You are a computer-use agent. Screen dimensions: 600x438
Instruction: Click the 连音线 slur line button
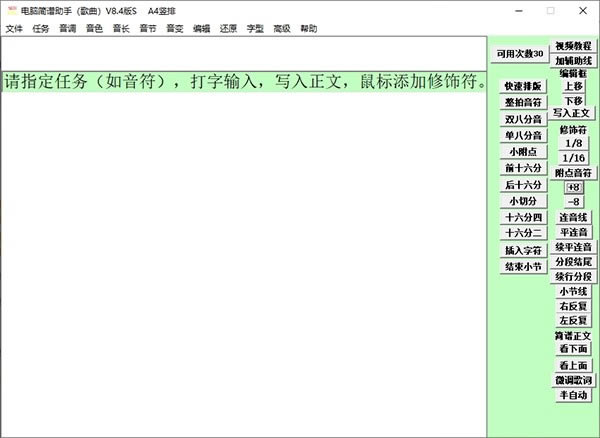pos(573,217)
